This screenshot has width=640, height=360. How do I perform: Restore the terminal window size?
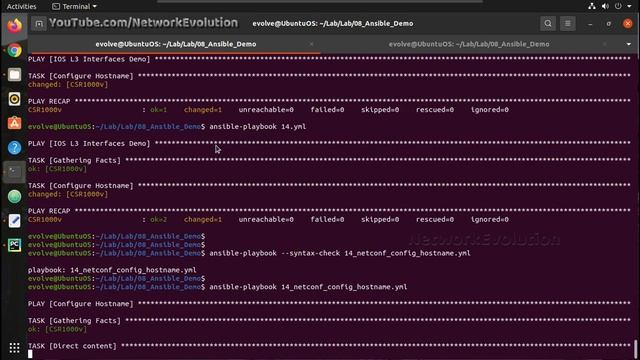(609, 24)
